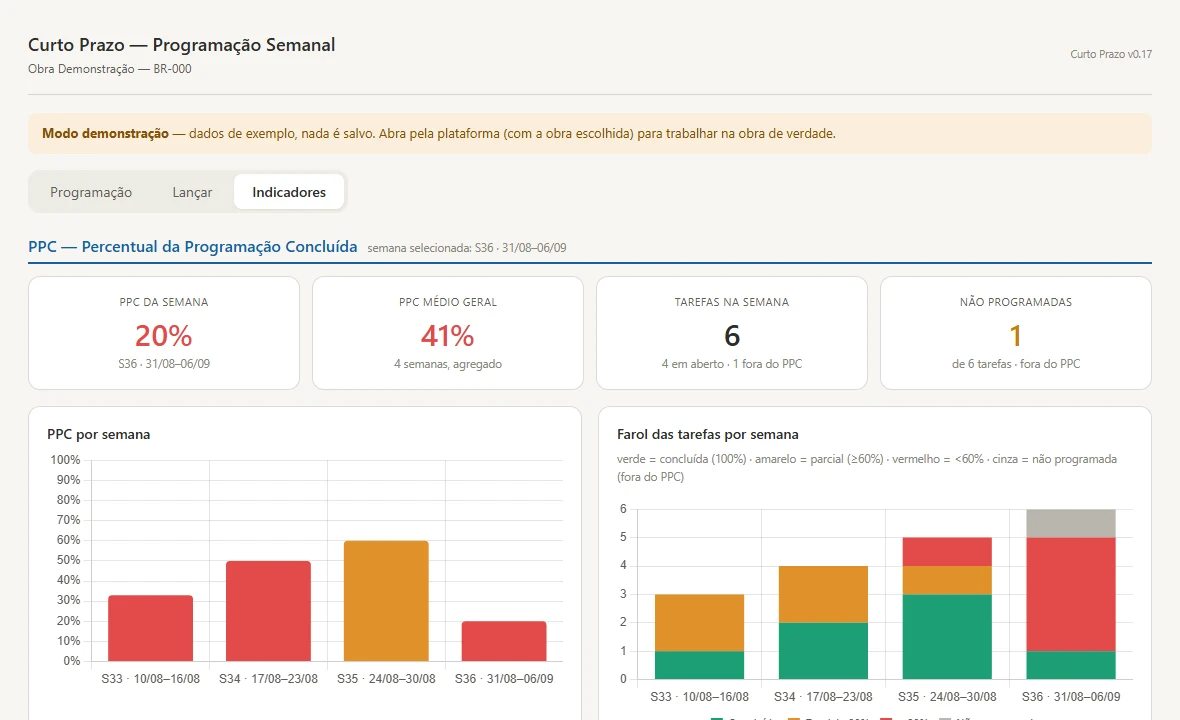Click the gray S36 segment in Farol chart
Viewport: 1180px width, 720px height.
coord(1071,524)
